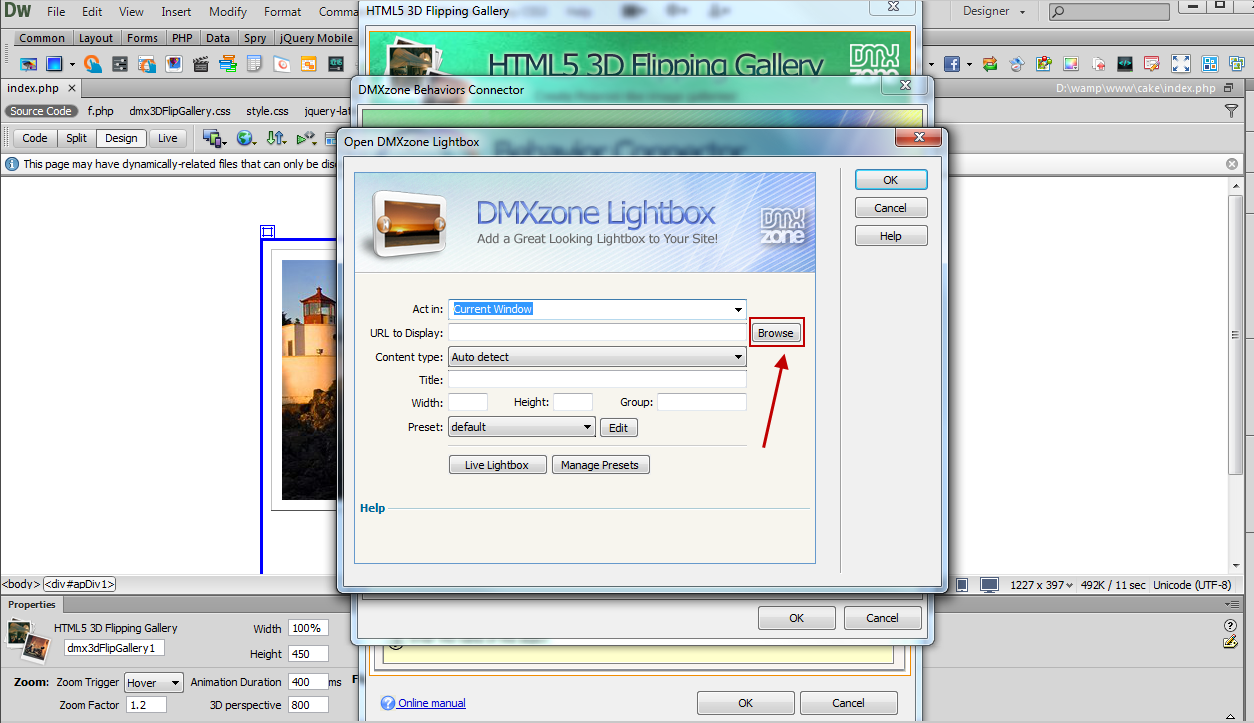Switch to Design view

tap(121, 138)
